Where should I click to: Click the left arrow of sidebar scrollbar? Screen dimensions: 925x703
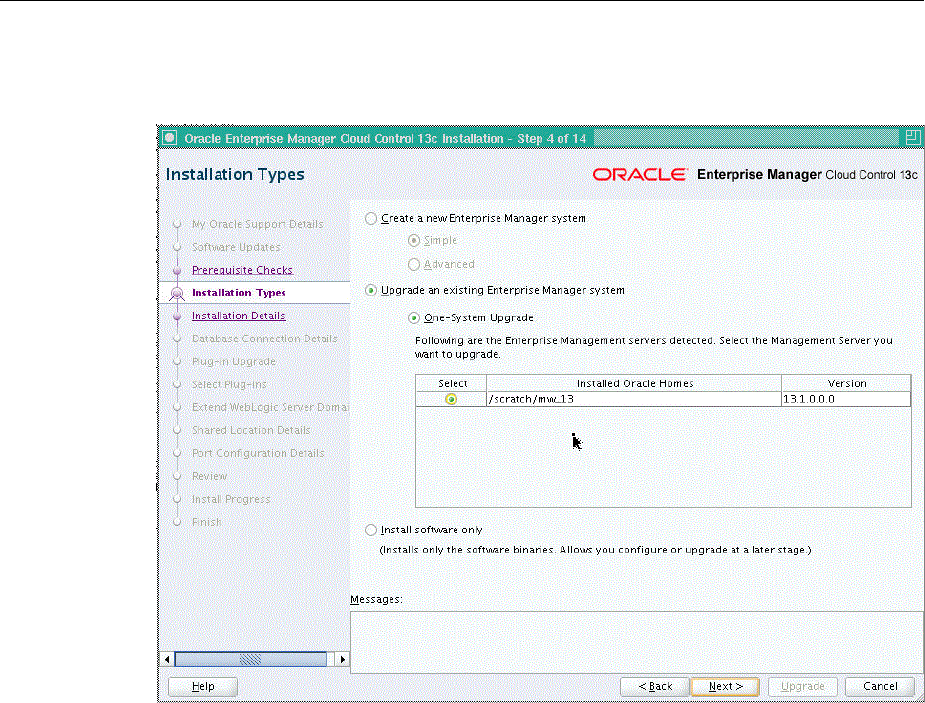tap(167, 659)
